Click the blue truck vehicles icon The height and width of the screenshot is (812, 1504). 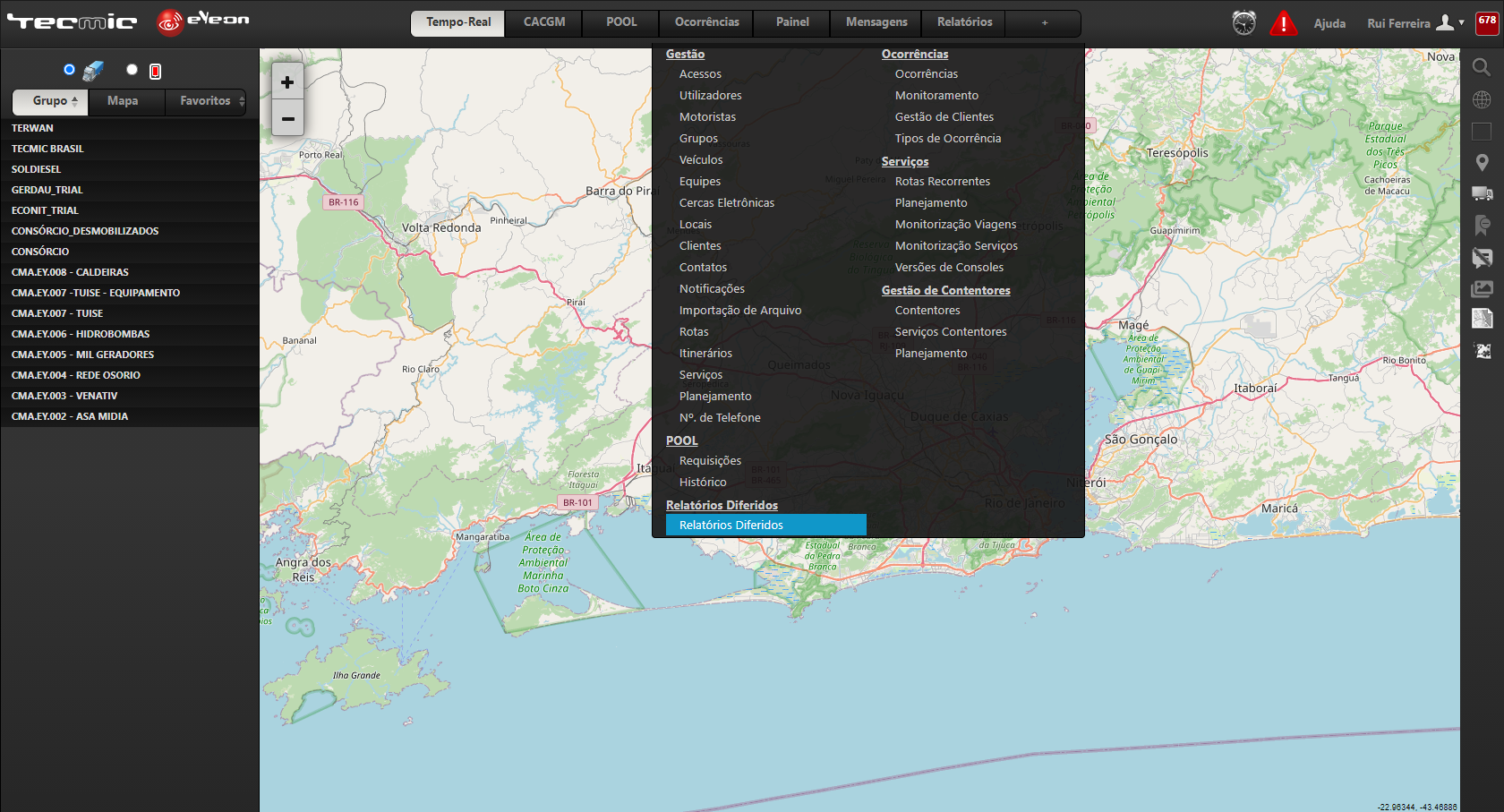[x=94, y=70]
